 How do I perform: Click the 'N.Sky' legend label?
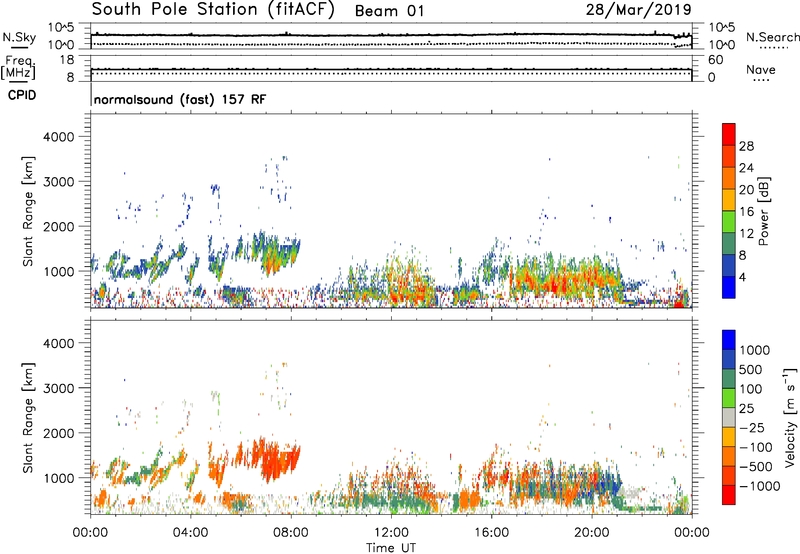tap(19, 37)
